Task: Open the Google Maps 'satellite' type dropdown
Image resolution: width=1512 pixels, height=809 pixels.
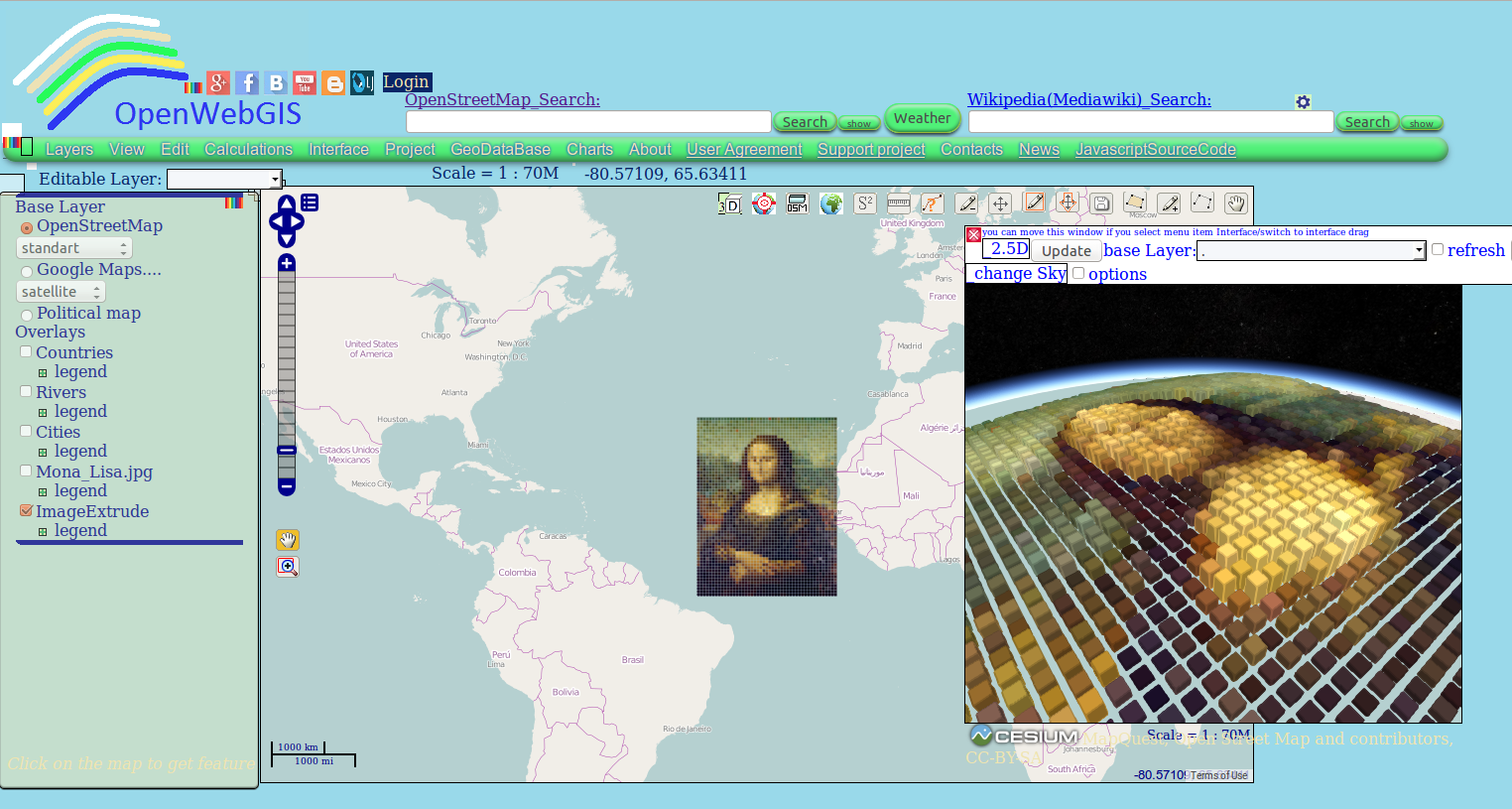Action: (61, 292)
